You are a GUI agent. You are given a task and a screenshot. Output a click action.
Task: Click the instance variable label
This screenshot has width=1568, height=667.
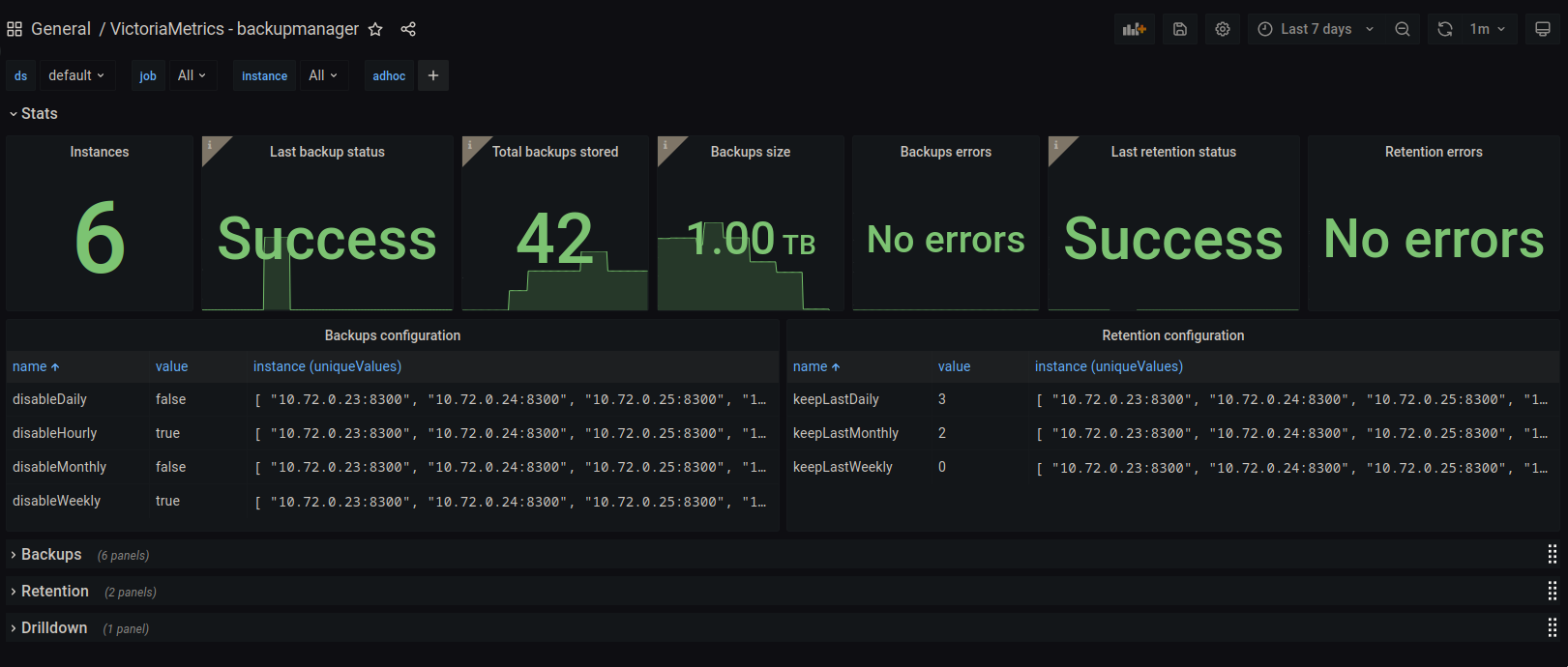point(264,75)
